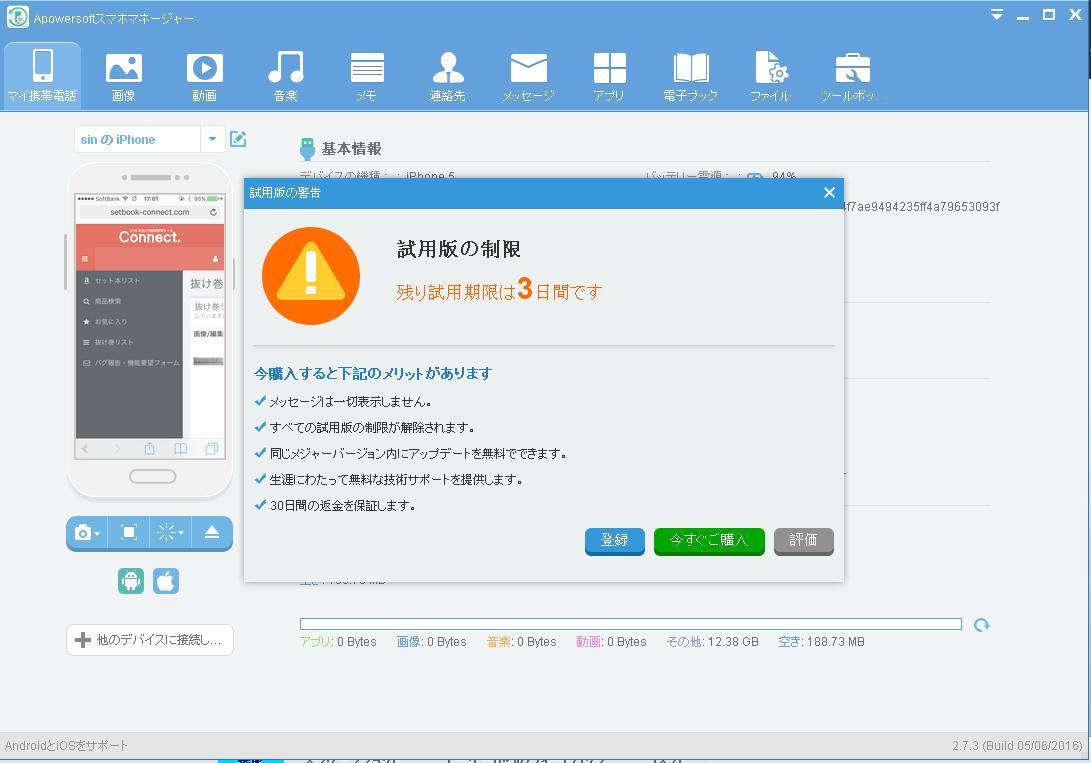Click the edit device name icon
The image size is (1091, 763).
pyautogui.click(x=238, y=138)
